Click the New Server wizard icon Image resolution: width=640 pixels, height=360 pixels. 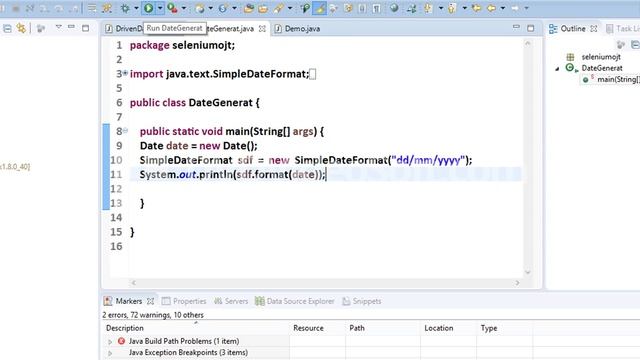(x=223, y=8)
